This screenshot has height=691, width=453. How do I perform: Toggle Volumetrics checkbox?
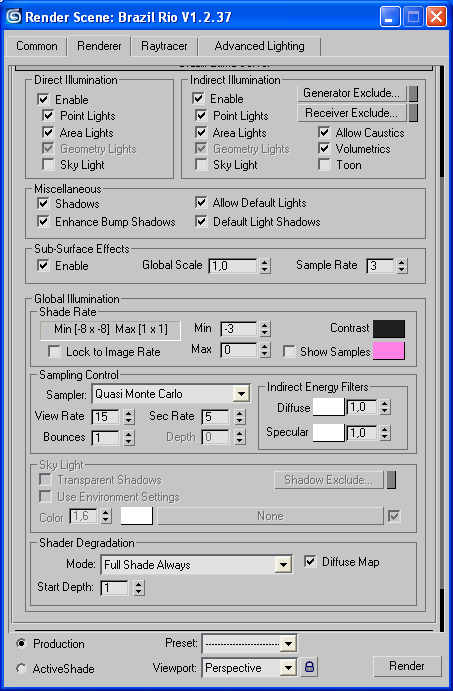pyautogui.click(x=324, y=149)
